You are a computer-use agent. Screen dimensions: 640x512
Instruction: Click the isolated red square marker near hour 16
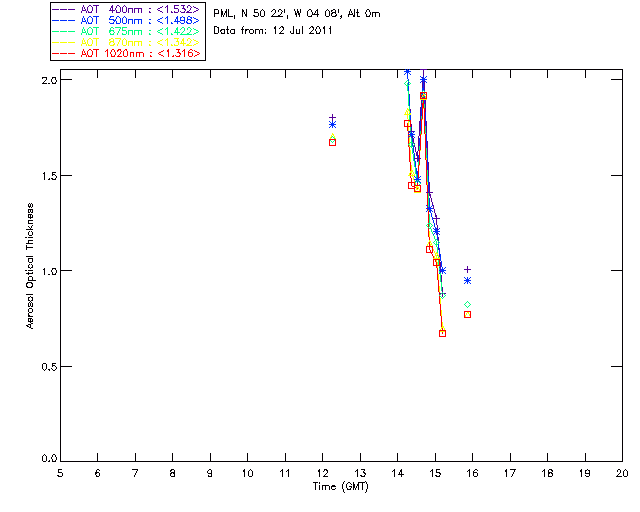tap(468, 314)
